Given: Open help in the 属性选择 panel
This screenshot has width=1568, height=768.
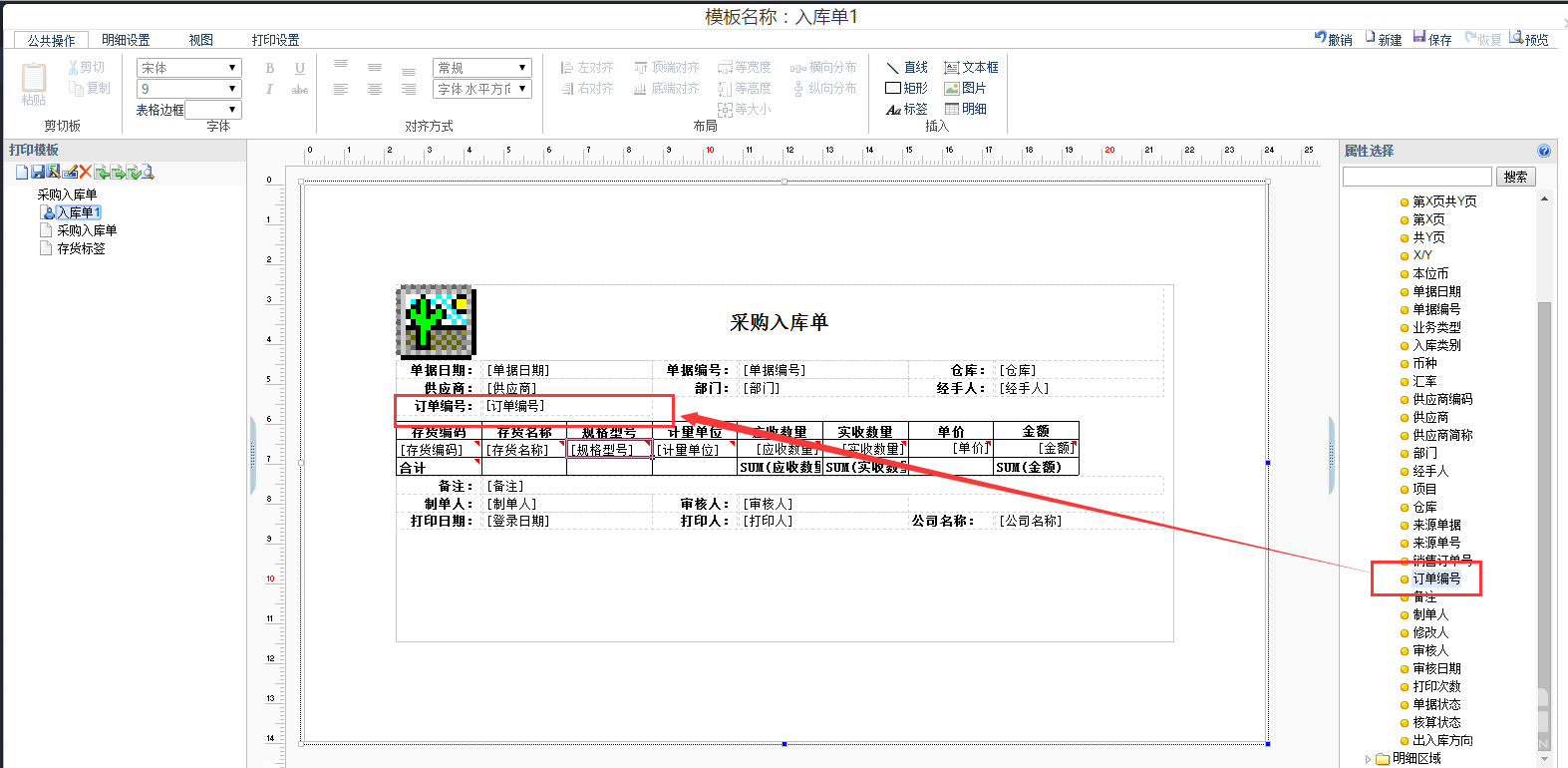Looking at the screenshot, I should pos(1544,151).
